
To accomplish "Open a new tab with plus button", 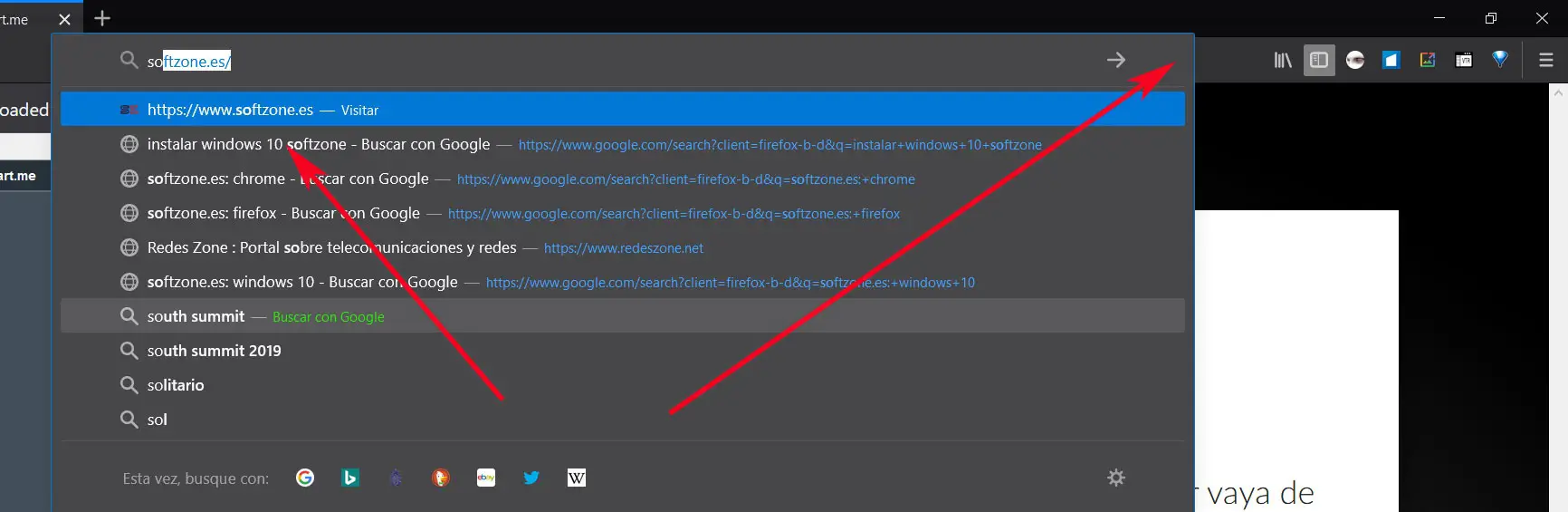I will [x=102, y=18].
